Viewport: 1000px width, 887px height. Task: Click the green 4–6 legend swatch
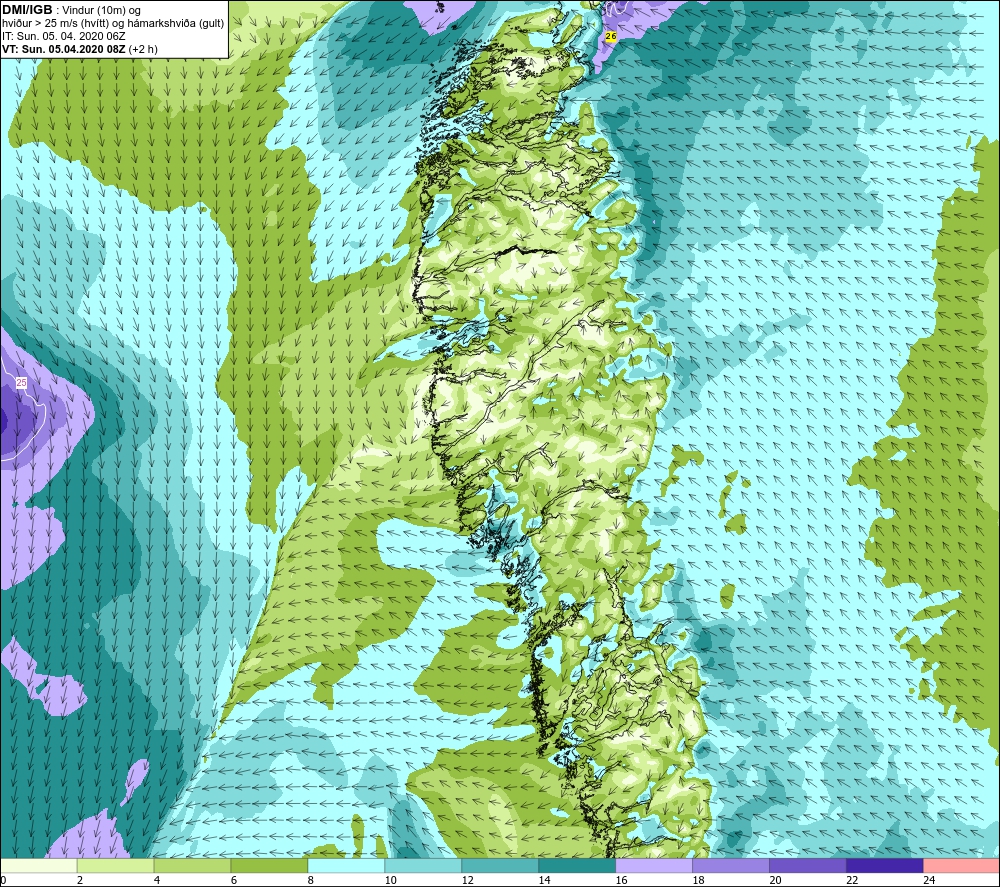[x=192, y=865]
